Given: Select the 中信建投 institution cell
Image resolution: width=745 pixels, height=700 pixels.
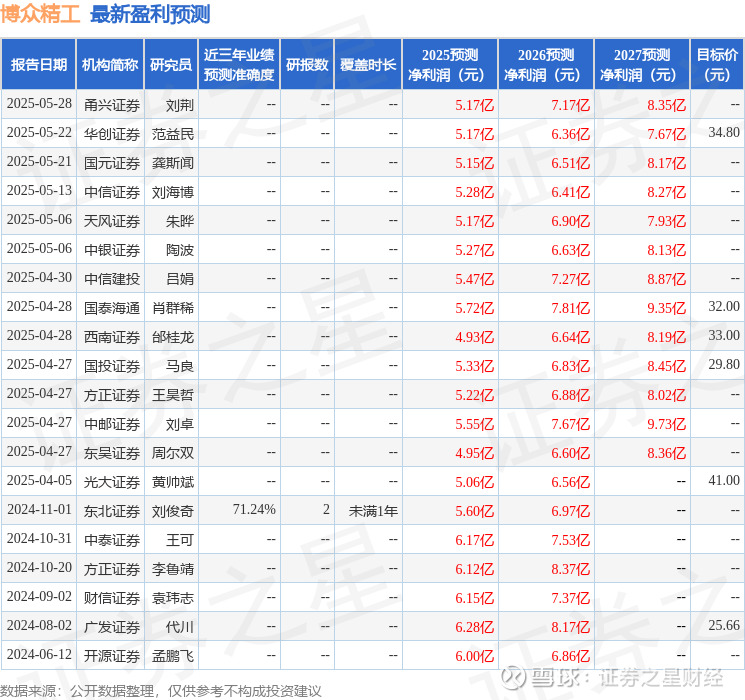Looking at the screenshot, I should pyautogui.click(x=112, y=279).
